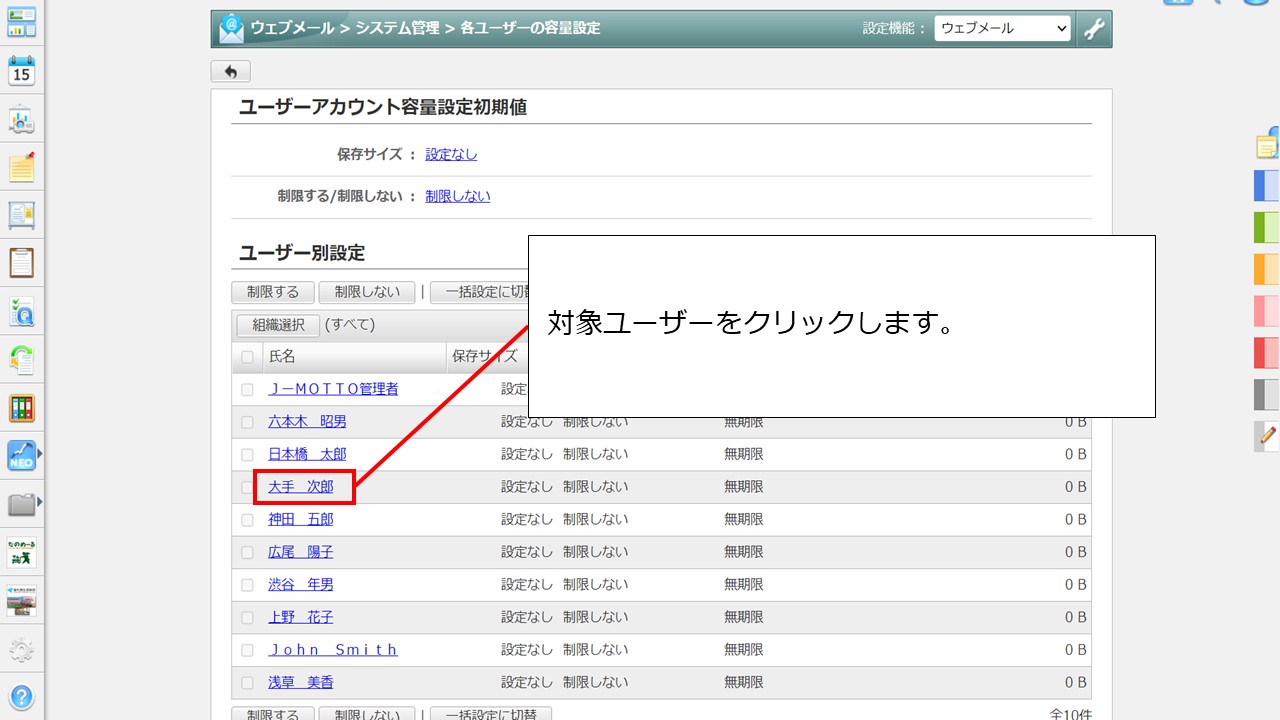Open the clipboard icon in left sidebar

click(x=21, y=263)
